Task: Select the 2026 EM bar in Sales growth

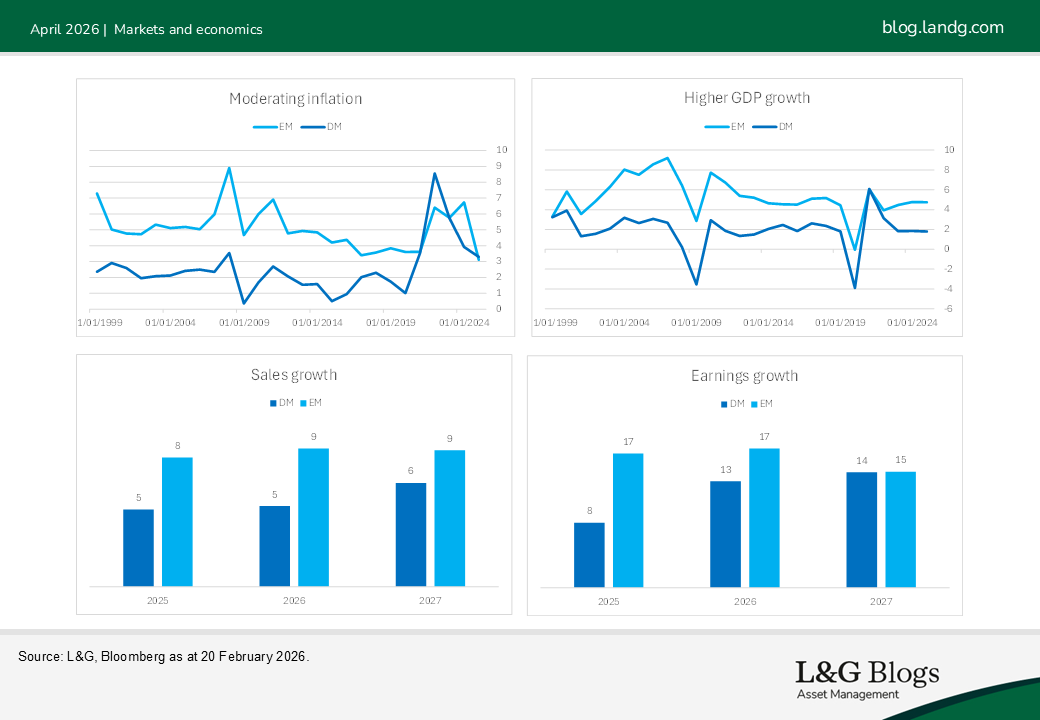Action: tap(313, 516)
